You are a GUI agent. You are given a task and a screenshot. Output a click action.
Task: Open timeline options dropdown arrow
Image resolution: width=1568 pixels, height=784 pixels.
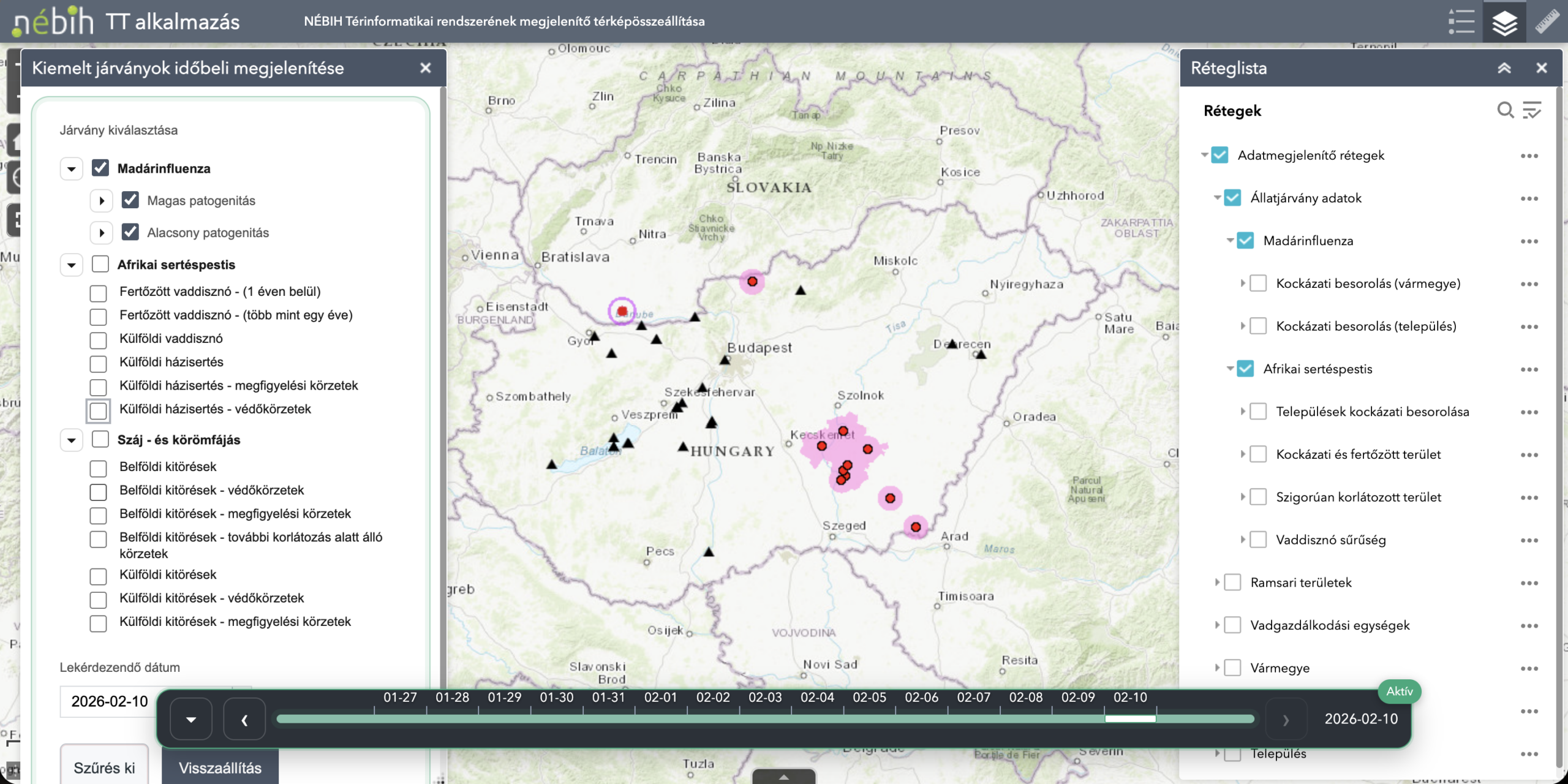pyautogui.click(x=191, y=720)
